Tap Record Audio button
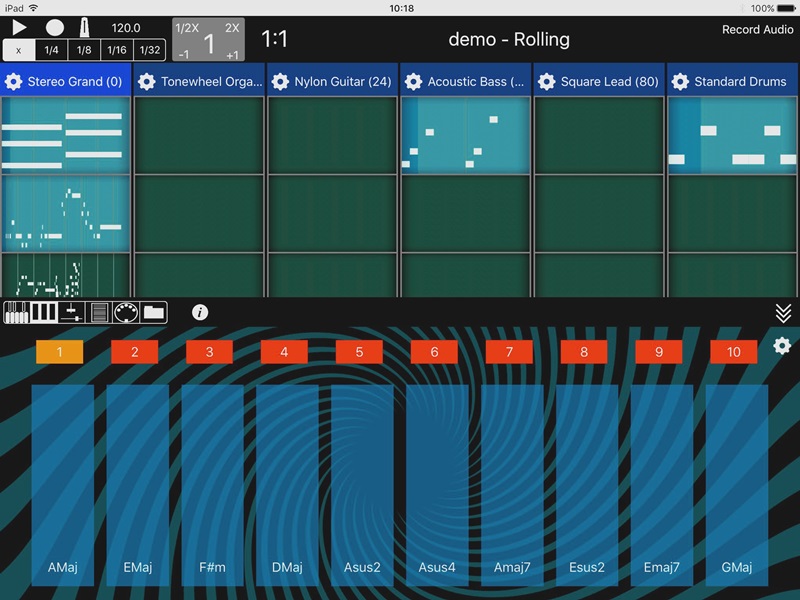 coord(757,30)
